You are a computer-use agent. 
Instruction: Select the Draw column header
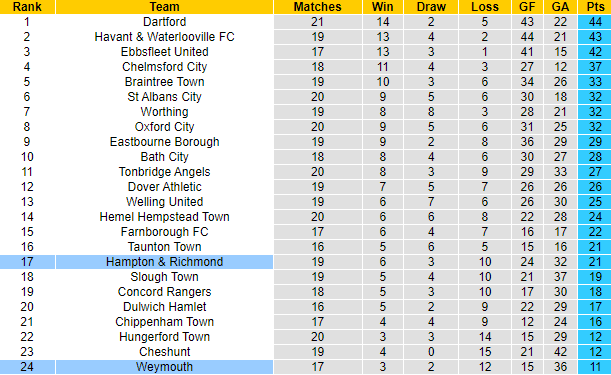point(431,7)
